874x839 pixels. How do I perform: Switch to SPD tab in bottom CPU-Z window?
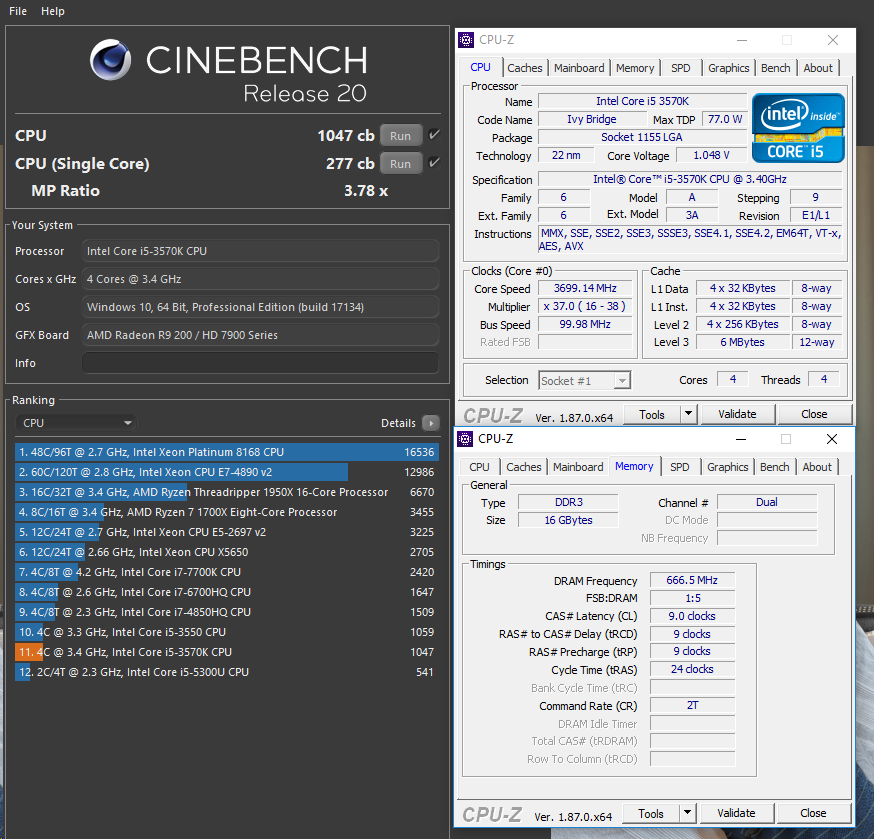(679, 467)
